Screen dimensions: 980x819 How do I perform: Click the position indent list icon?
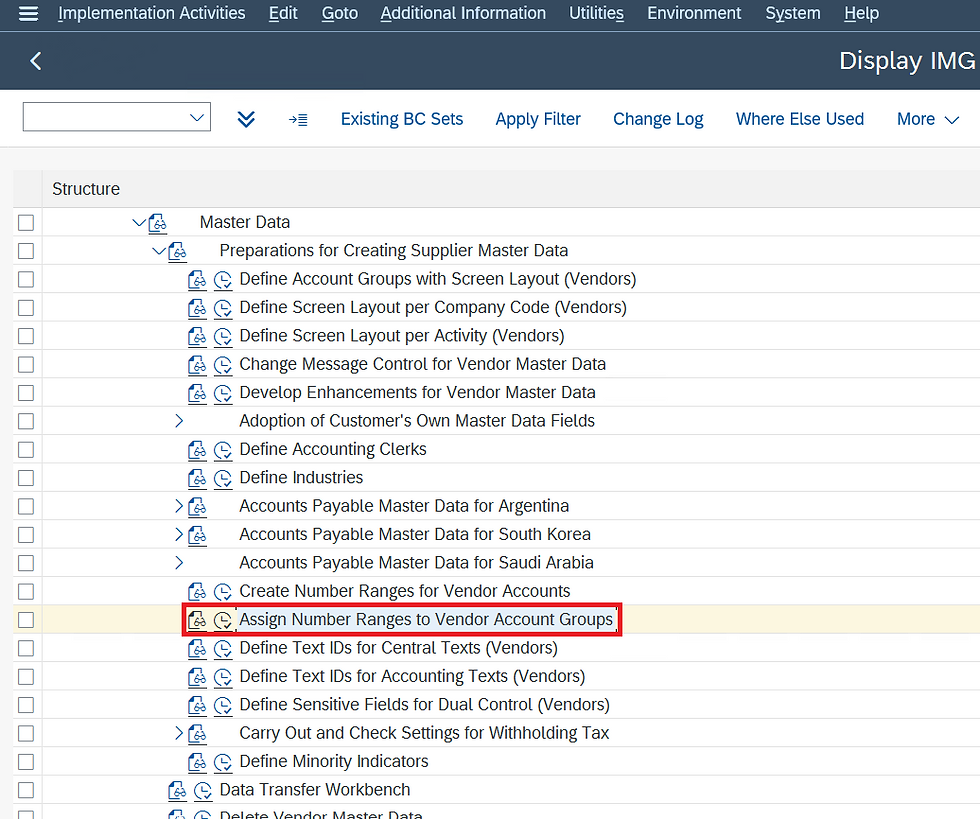(x=298, y=119)
